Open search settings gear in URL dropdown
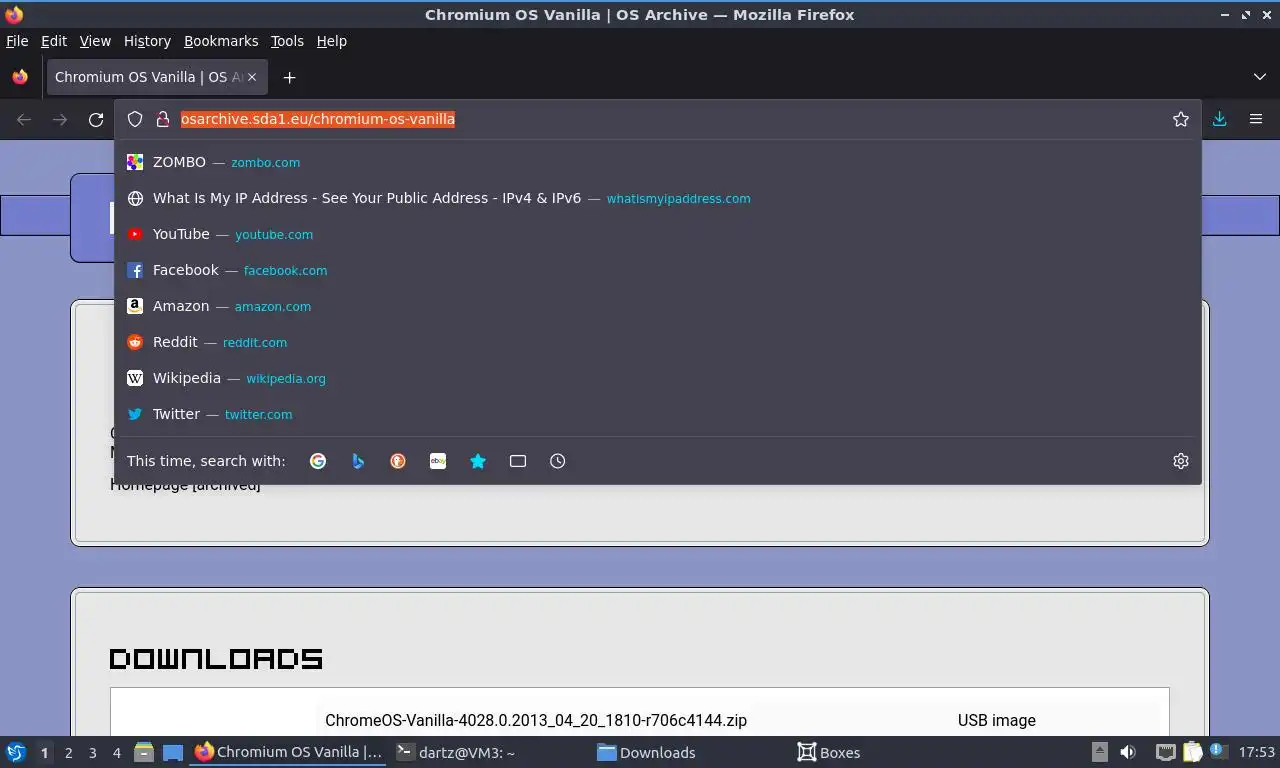1280x768 pixels. pyautogui.click(x=1181, y=461)
